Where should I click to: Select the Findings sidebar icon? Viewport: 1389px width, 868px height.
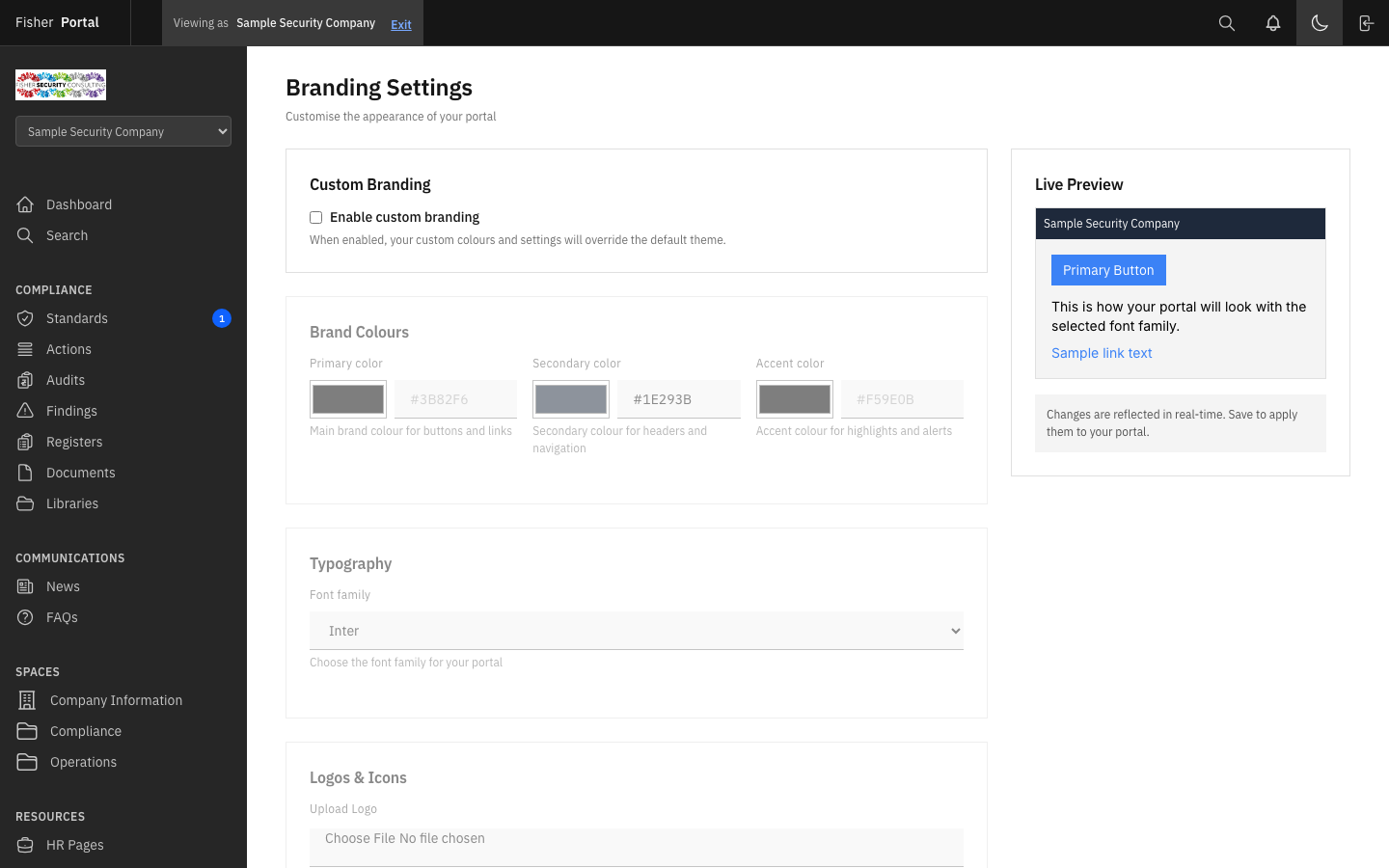click(26, 410)
